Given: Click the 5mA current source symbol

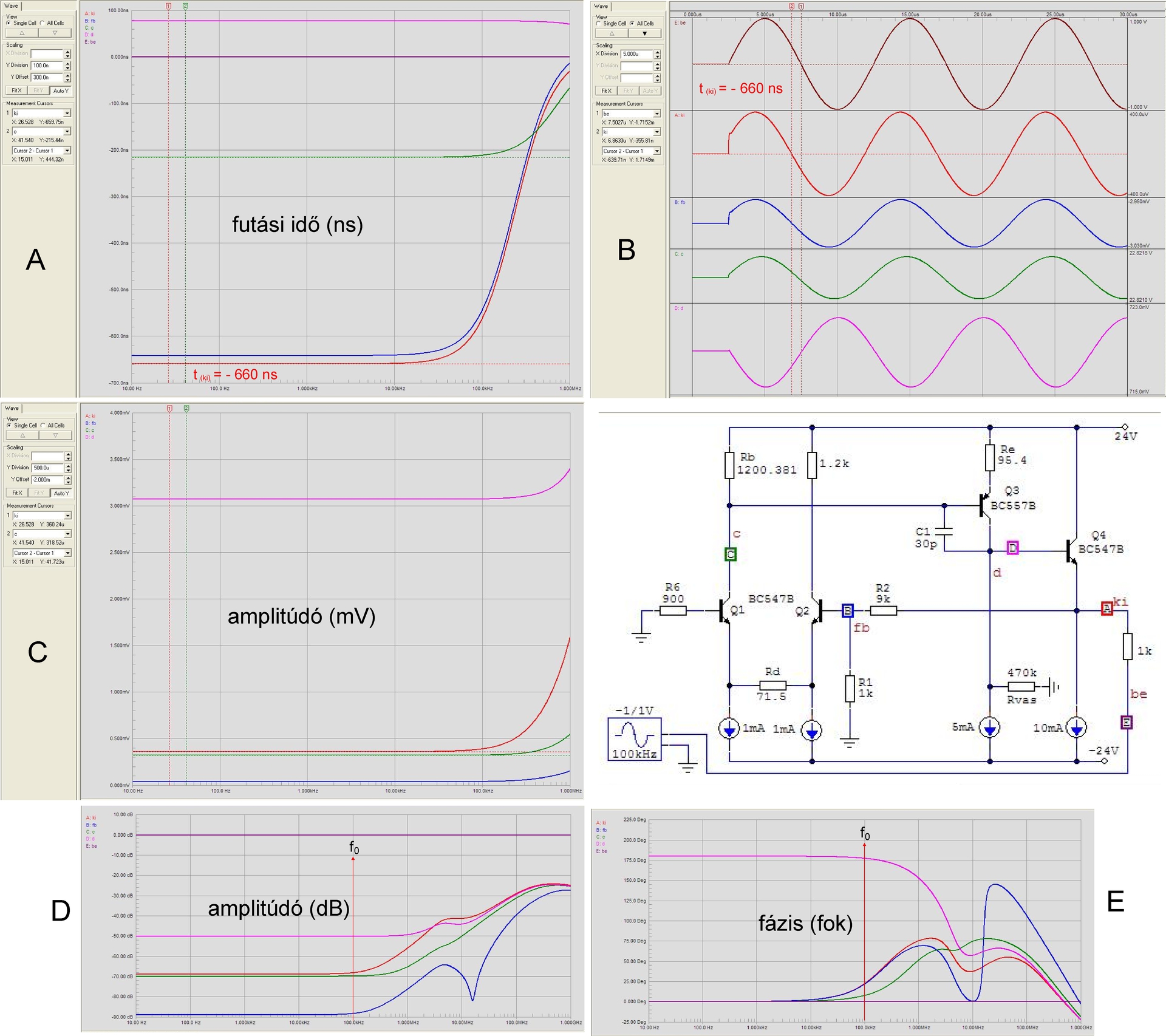Looking at the screenshot, I should pos(990,728).
